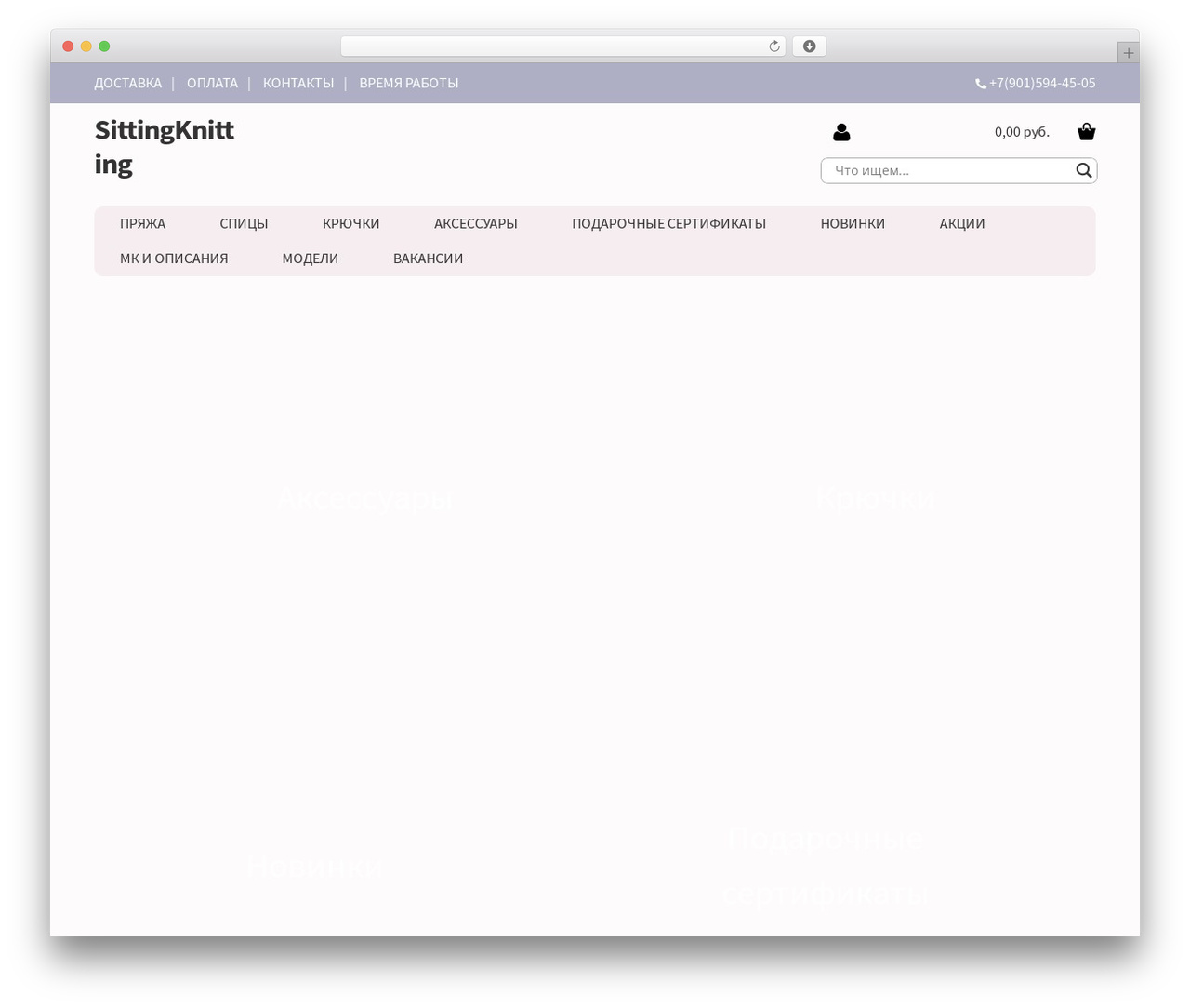Call the +7(901)594-45-05 phone number
Viewport: 1190px width, 1008px height.
pos(1042,83)
